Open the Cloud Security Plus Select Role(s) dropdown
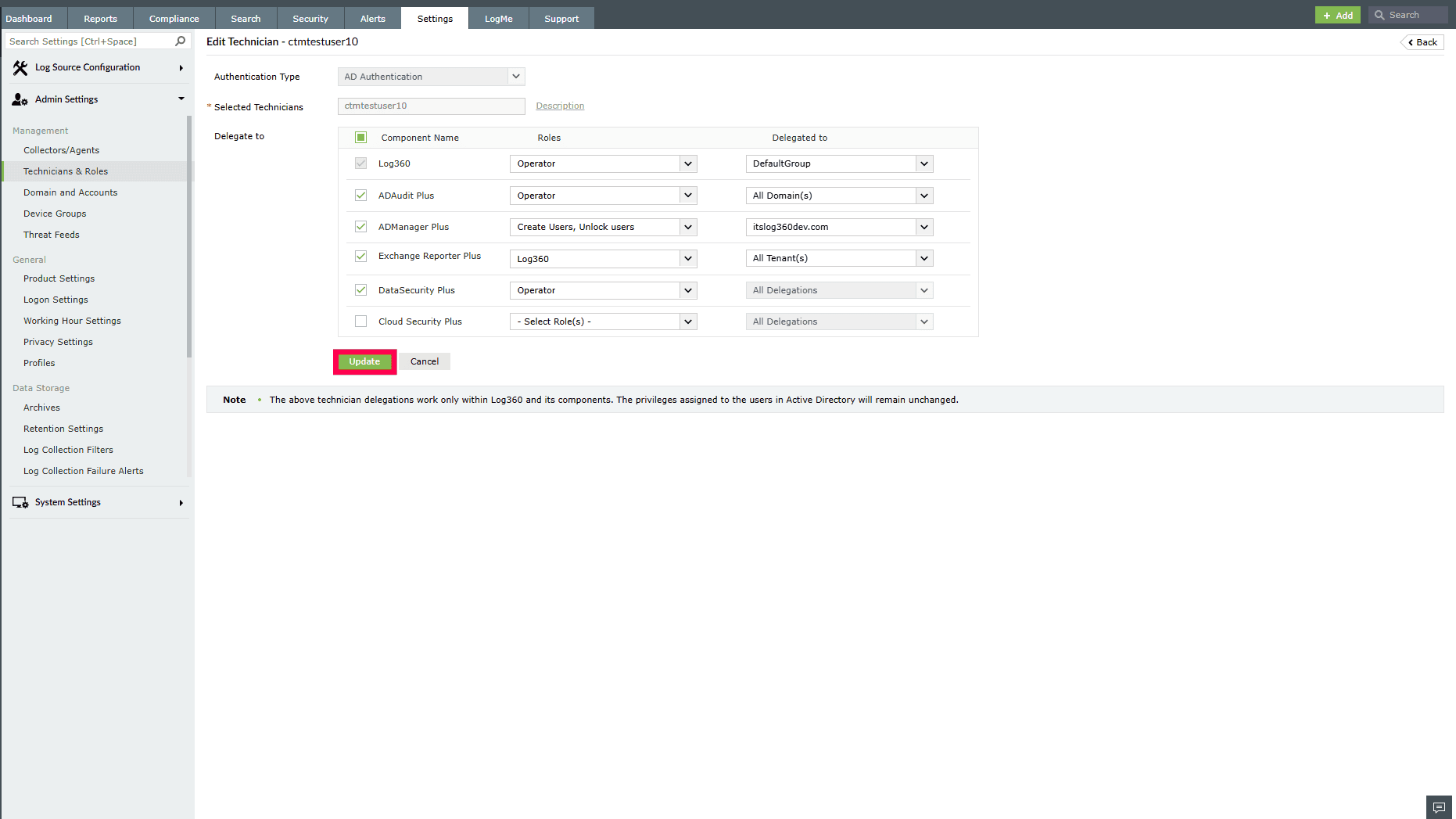Screen dimensions: 1456x819 (603, 321)
